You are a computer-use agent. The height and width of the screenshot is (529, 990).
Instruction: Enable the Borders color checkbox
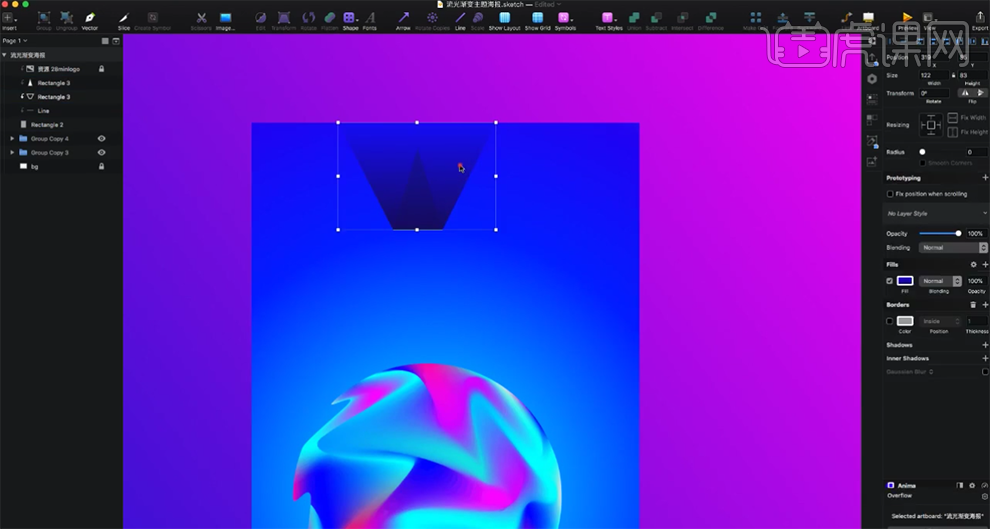890,321
